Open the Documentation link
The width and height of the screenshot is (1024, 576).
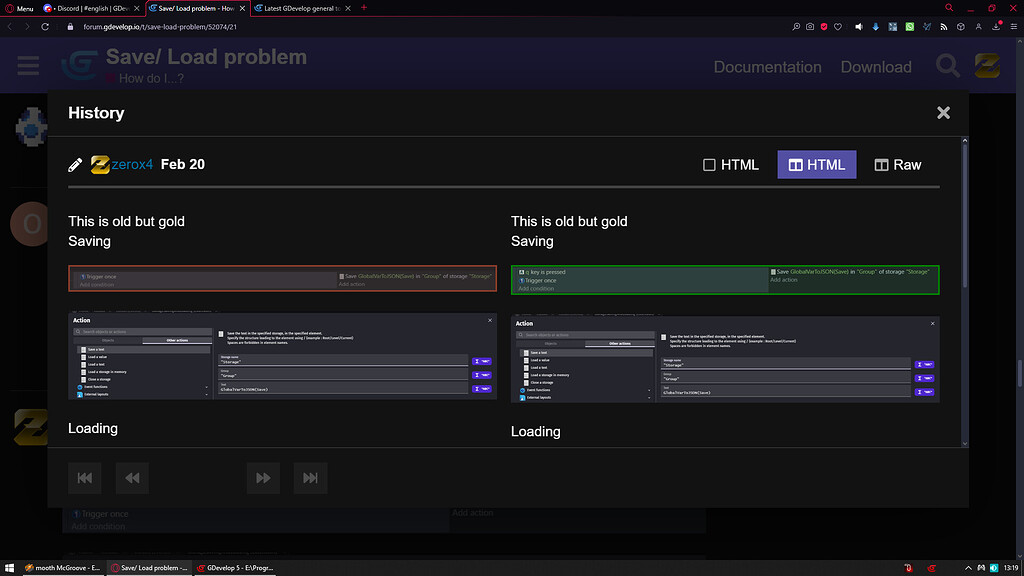pyautogui.click(x=767, y=66)
